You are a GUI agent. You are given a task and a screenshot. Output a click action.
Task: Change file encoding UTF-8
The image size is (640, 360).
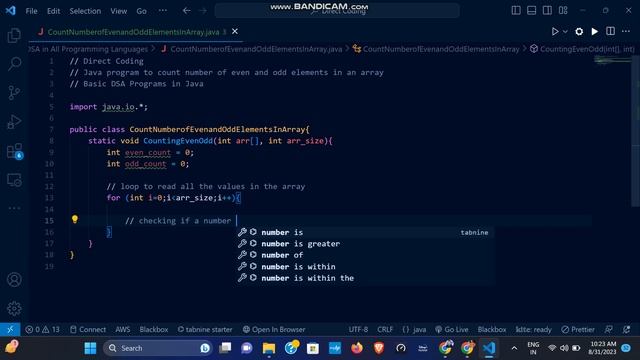pos(358,329)
